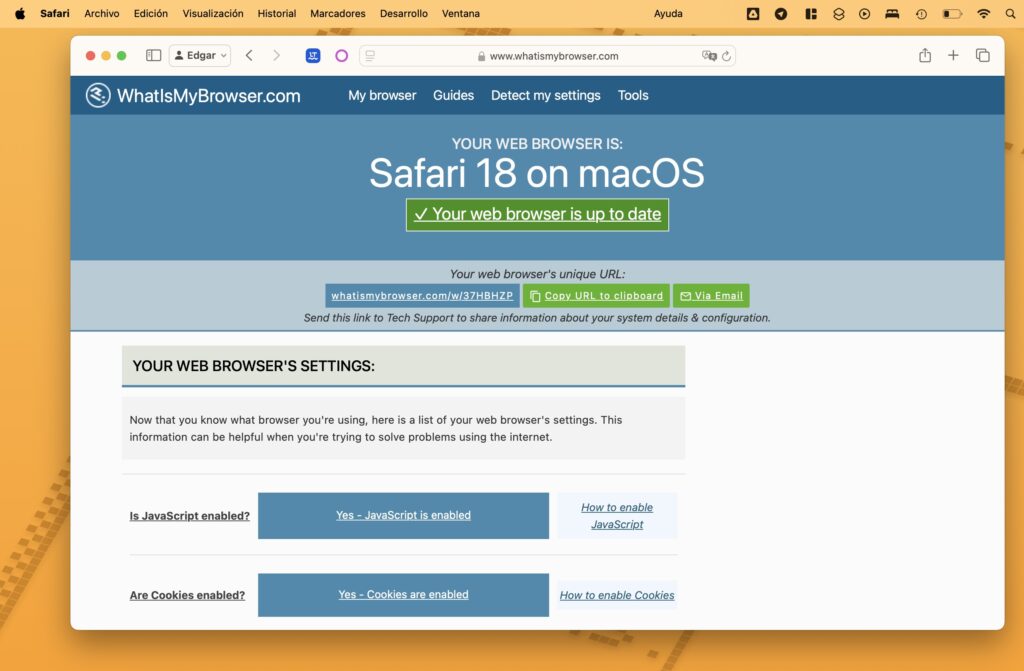
Task: Open the Tools nav item
Action: [633, 95]
